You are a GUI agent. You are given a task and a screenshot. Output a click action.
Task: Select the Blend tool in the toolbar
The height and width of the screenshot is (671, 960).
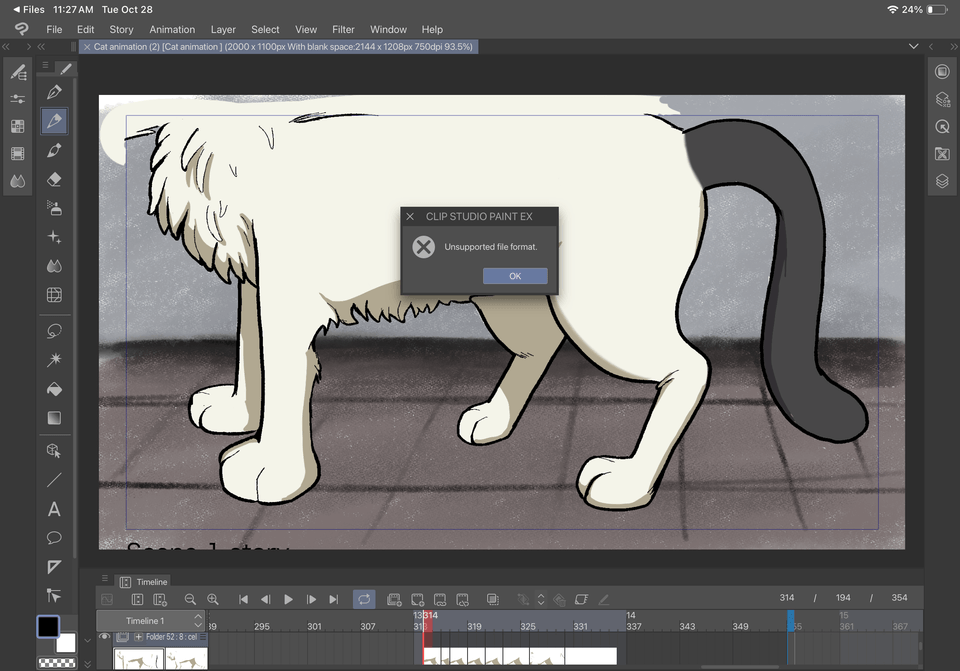[54, 266]
